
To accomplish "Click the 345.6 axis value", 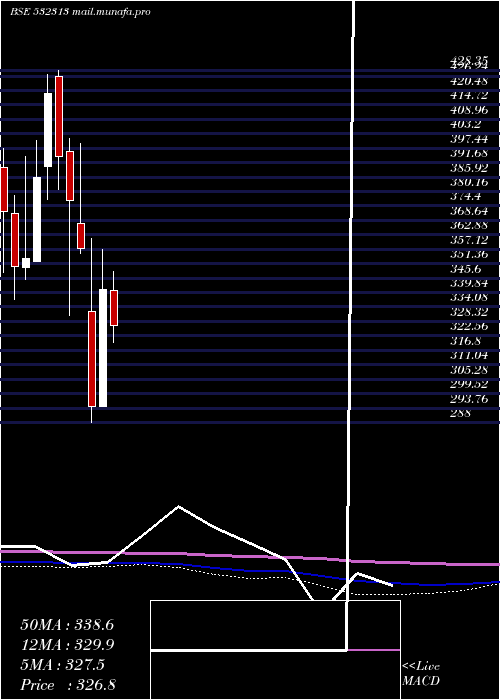I will 466,269.
